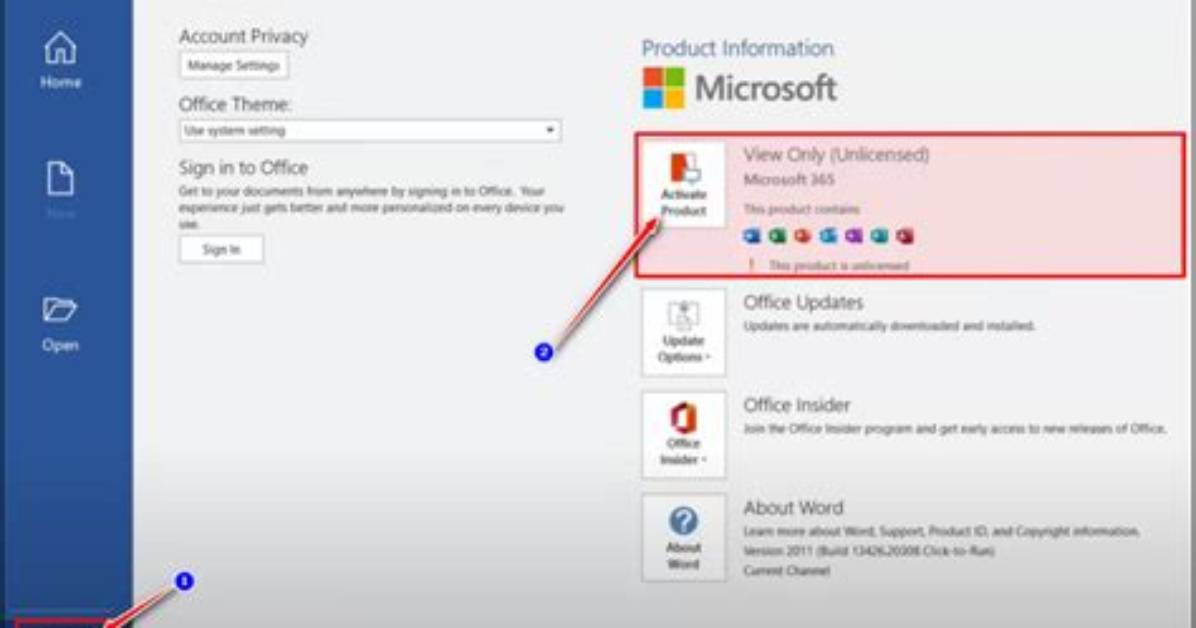
Task: Click the 'About Word' heading text
Action: (793, 507)
